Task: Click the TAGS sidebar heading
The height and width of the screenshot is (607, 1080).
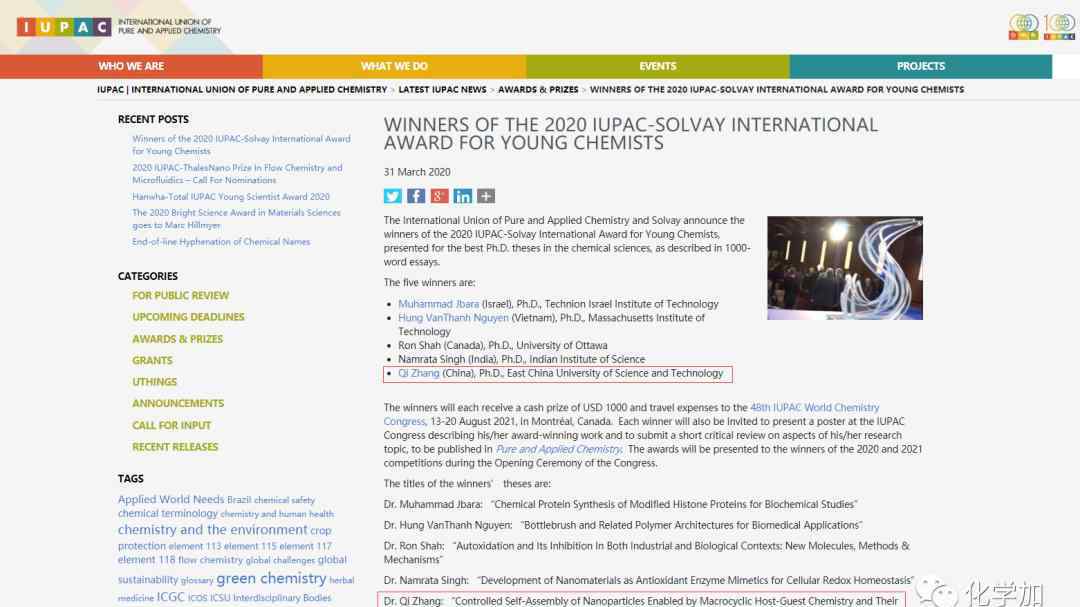Action: click(x=131, y=479)
